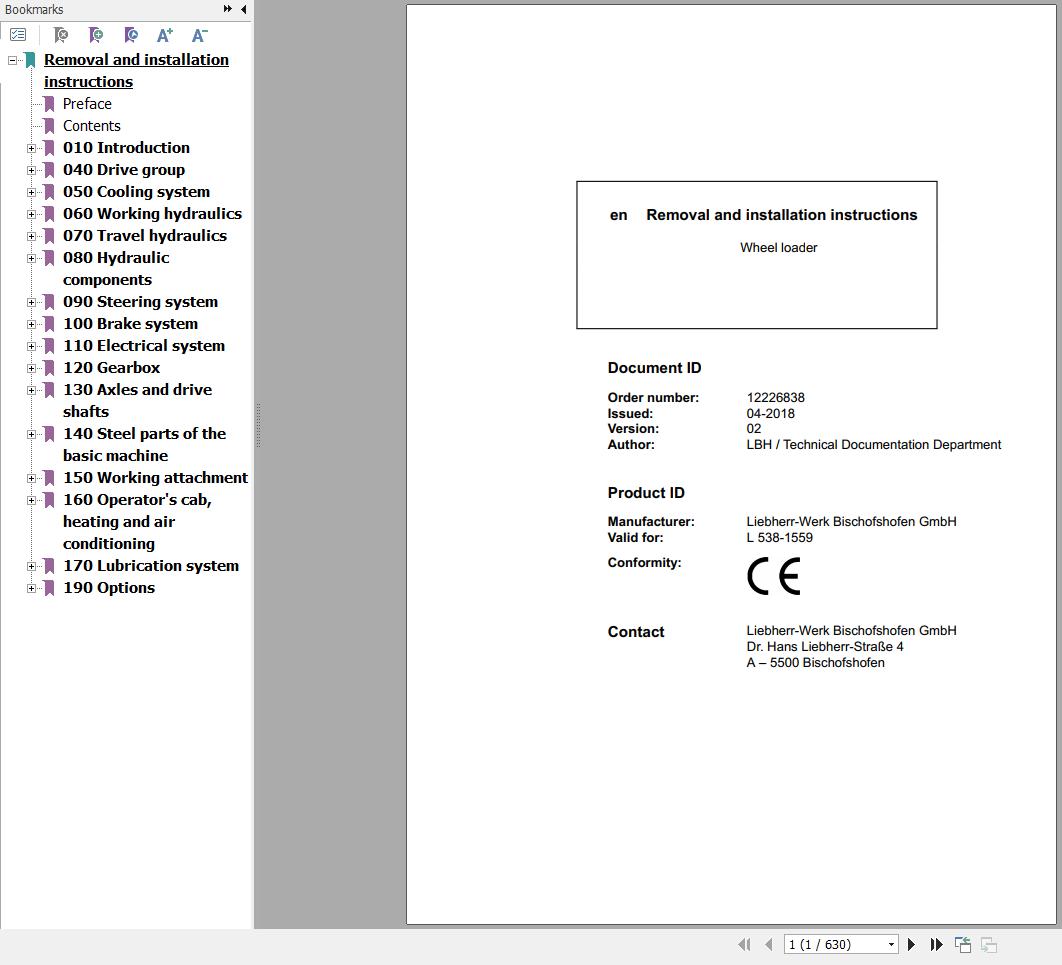
Task: Jump to 140 Steel parts of basic machine
Action: (144, 445)
